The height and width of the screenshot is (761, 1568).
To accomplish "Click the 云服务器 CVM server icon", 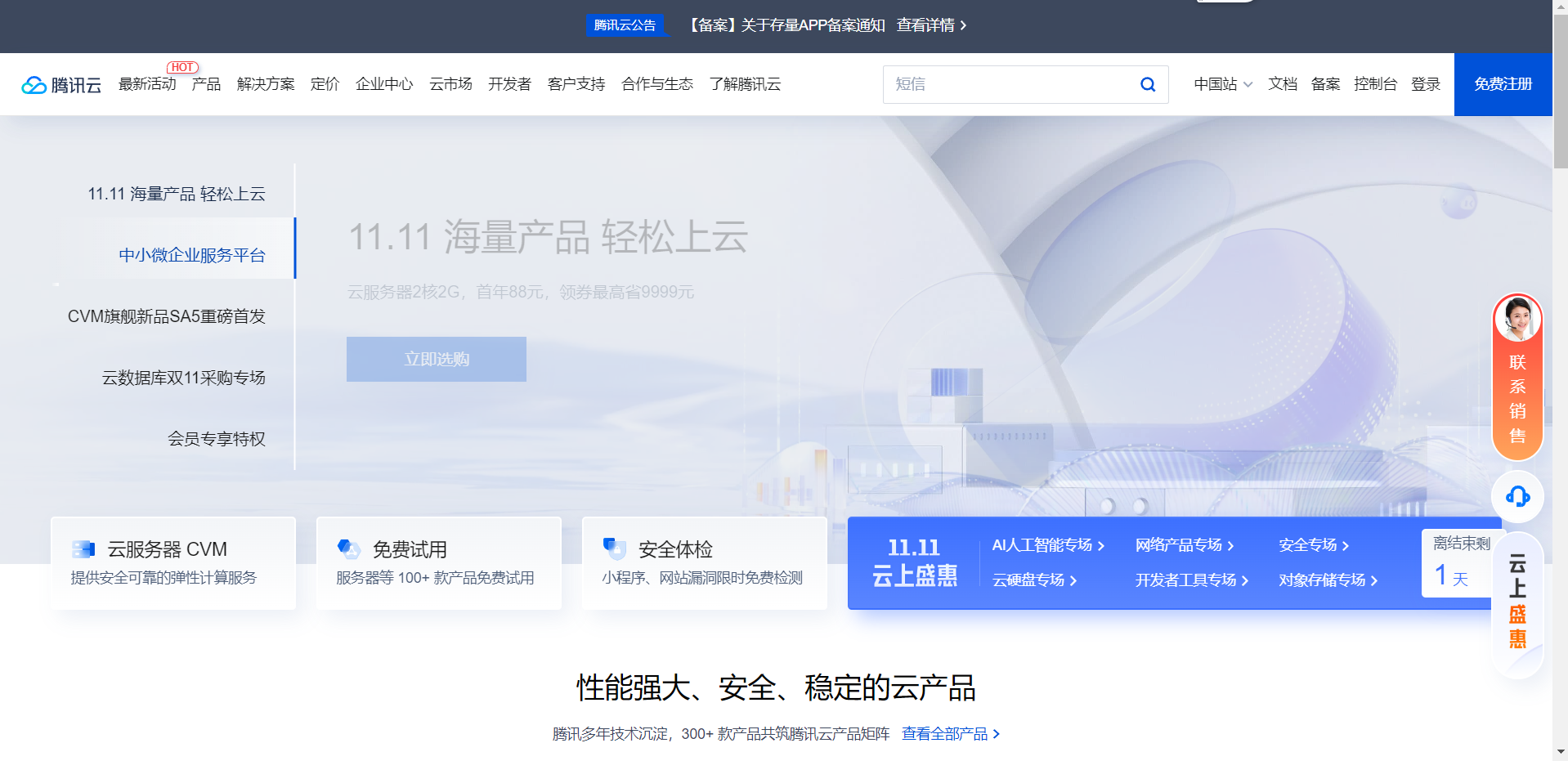I will (x=83, y=549).
